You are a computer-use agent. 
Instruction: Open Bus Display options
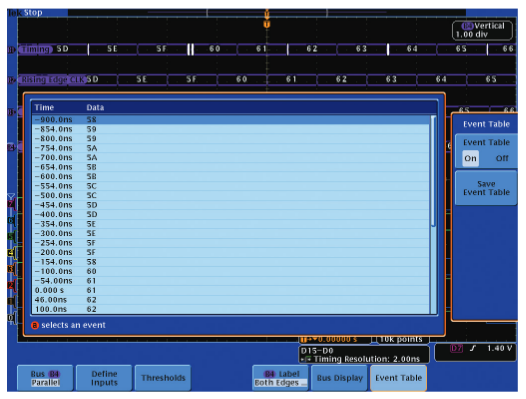[339, 378]
